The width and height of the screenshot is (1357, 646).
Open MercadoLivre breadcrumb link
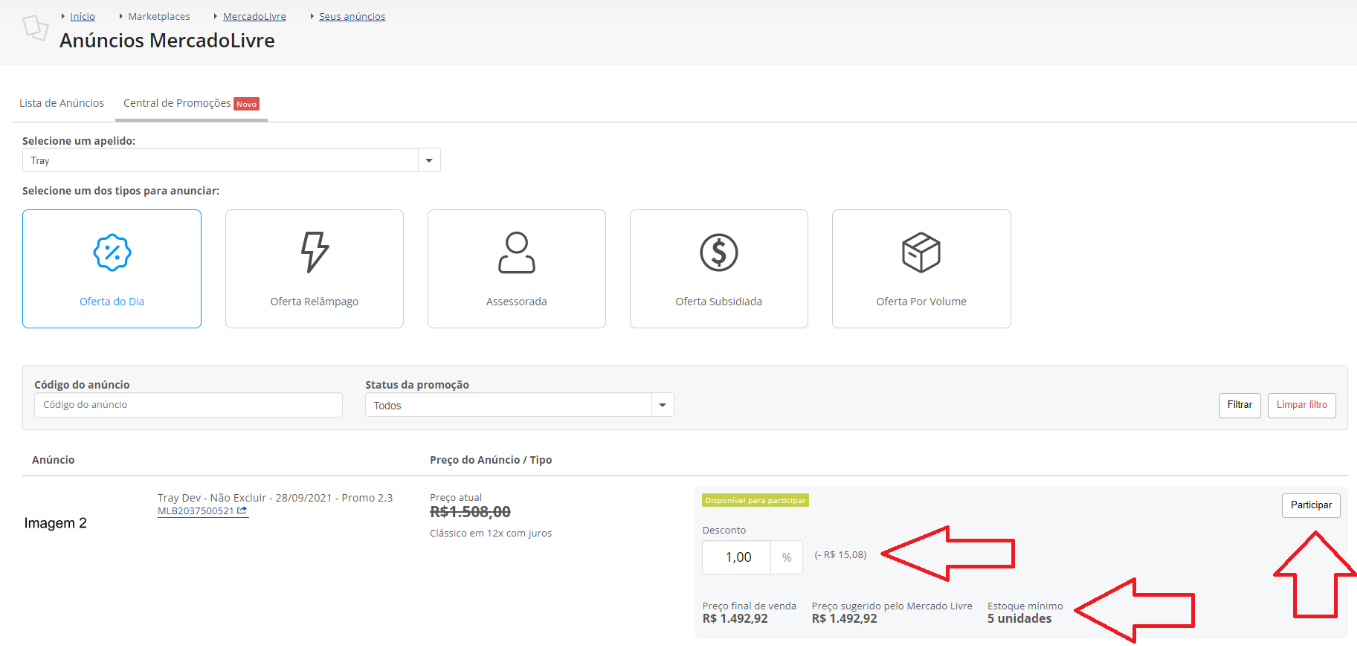tap(254, 17)
